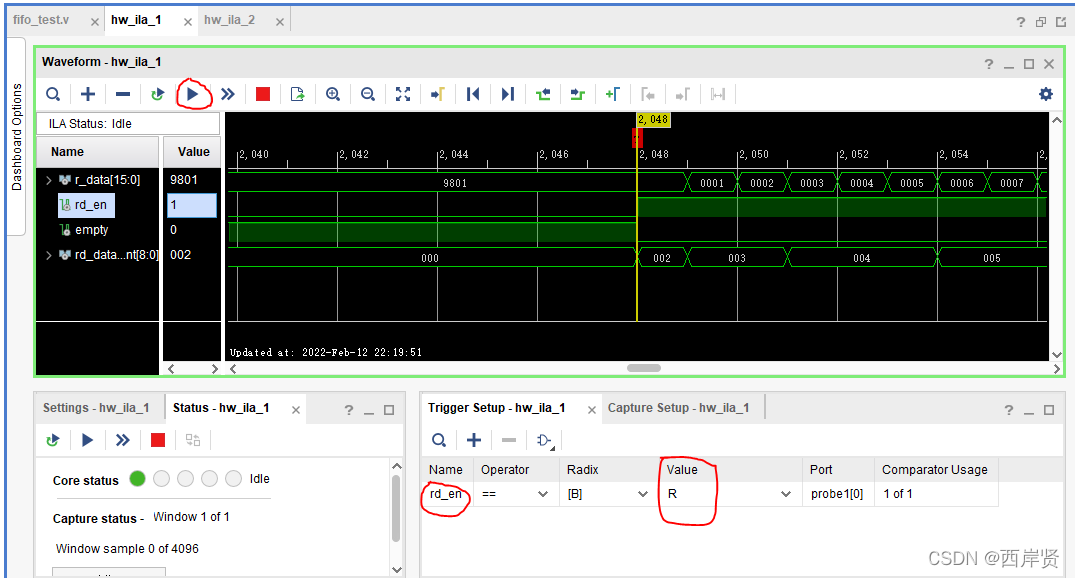
Task: Expand the rd_data...nt[8:0] bus
Action: click(49, 255)
